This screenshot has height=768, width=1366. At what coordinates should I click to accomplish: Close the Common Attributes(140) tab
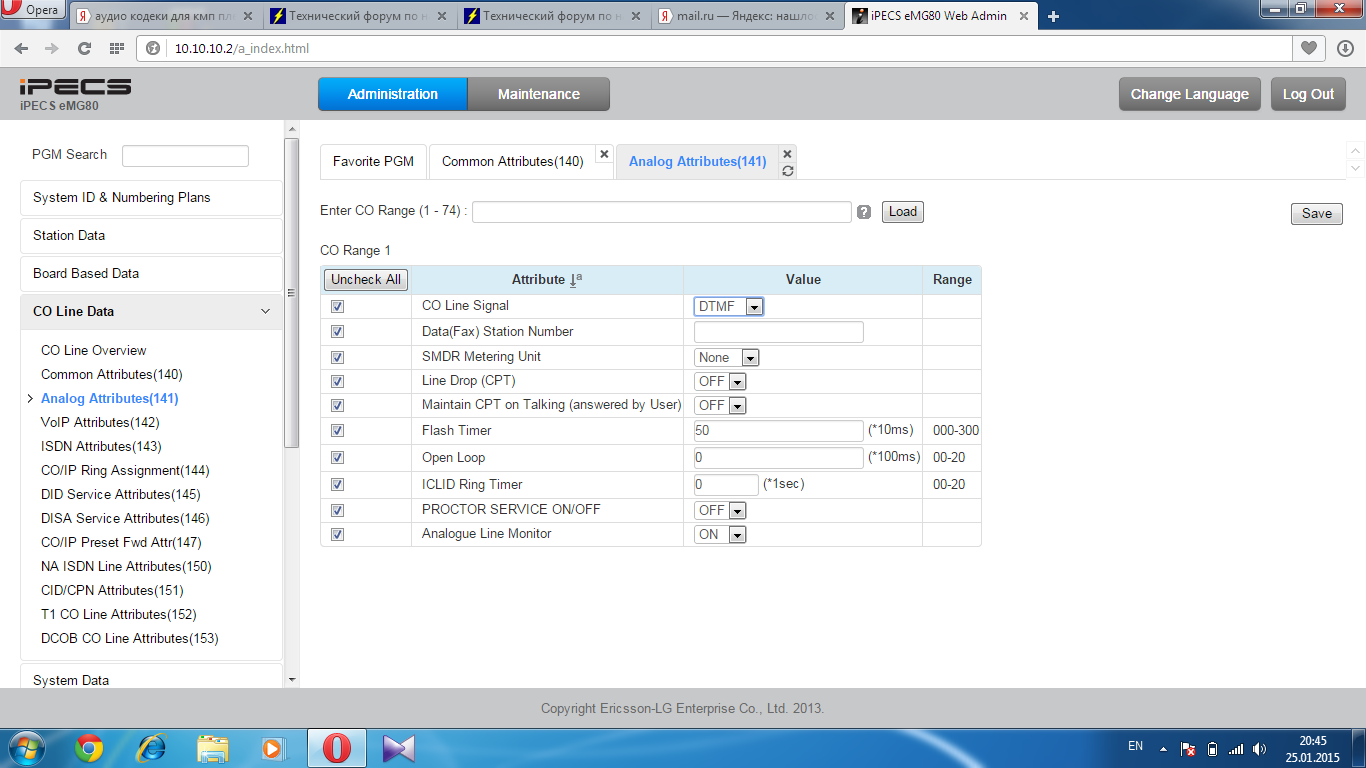point(603,154)
